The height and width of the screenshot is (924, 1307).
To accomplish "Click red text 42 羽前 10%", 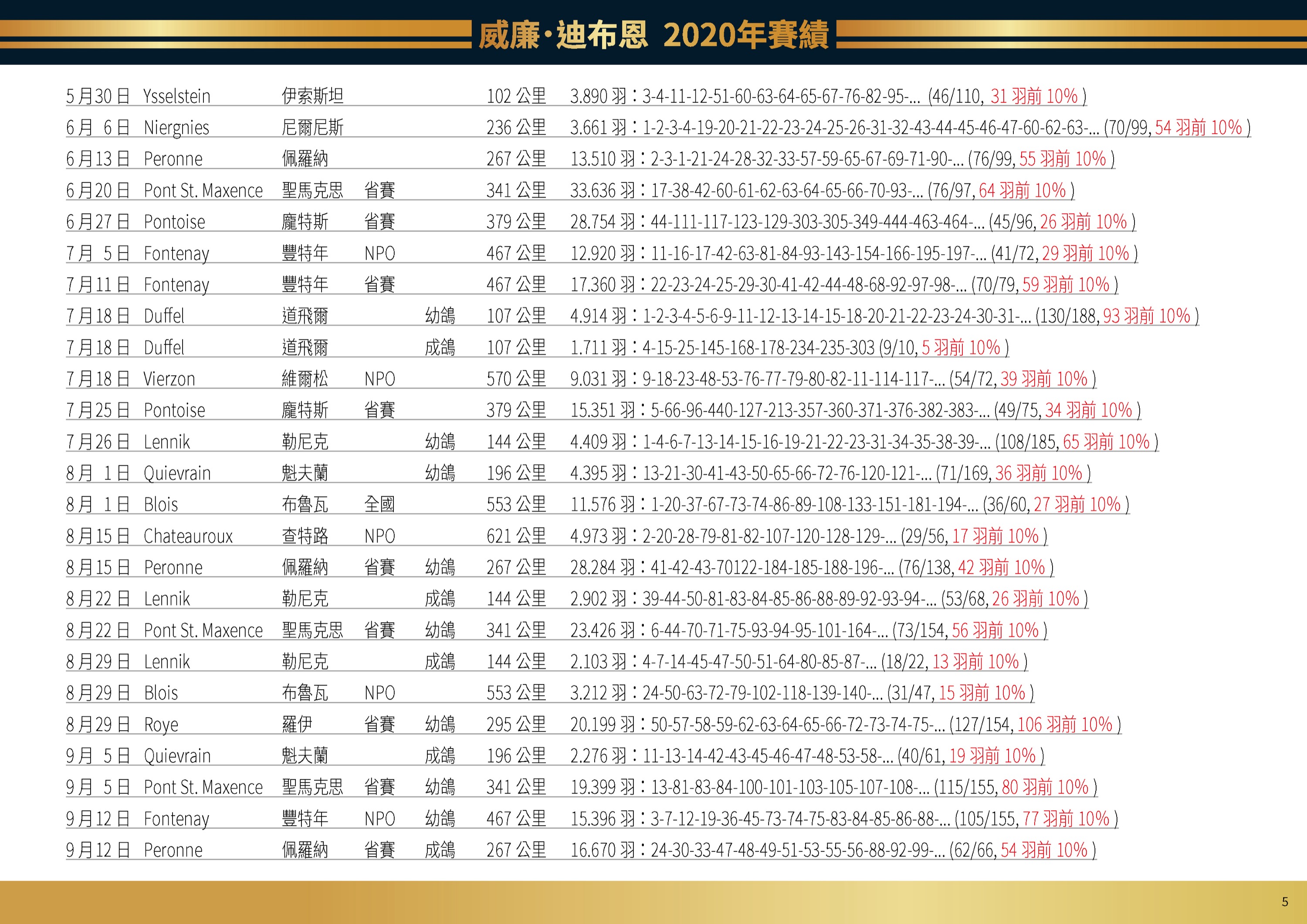I will 1001,567.
